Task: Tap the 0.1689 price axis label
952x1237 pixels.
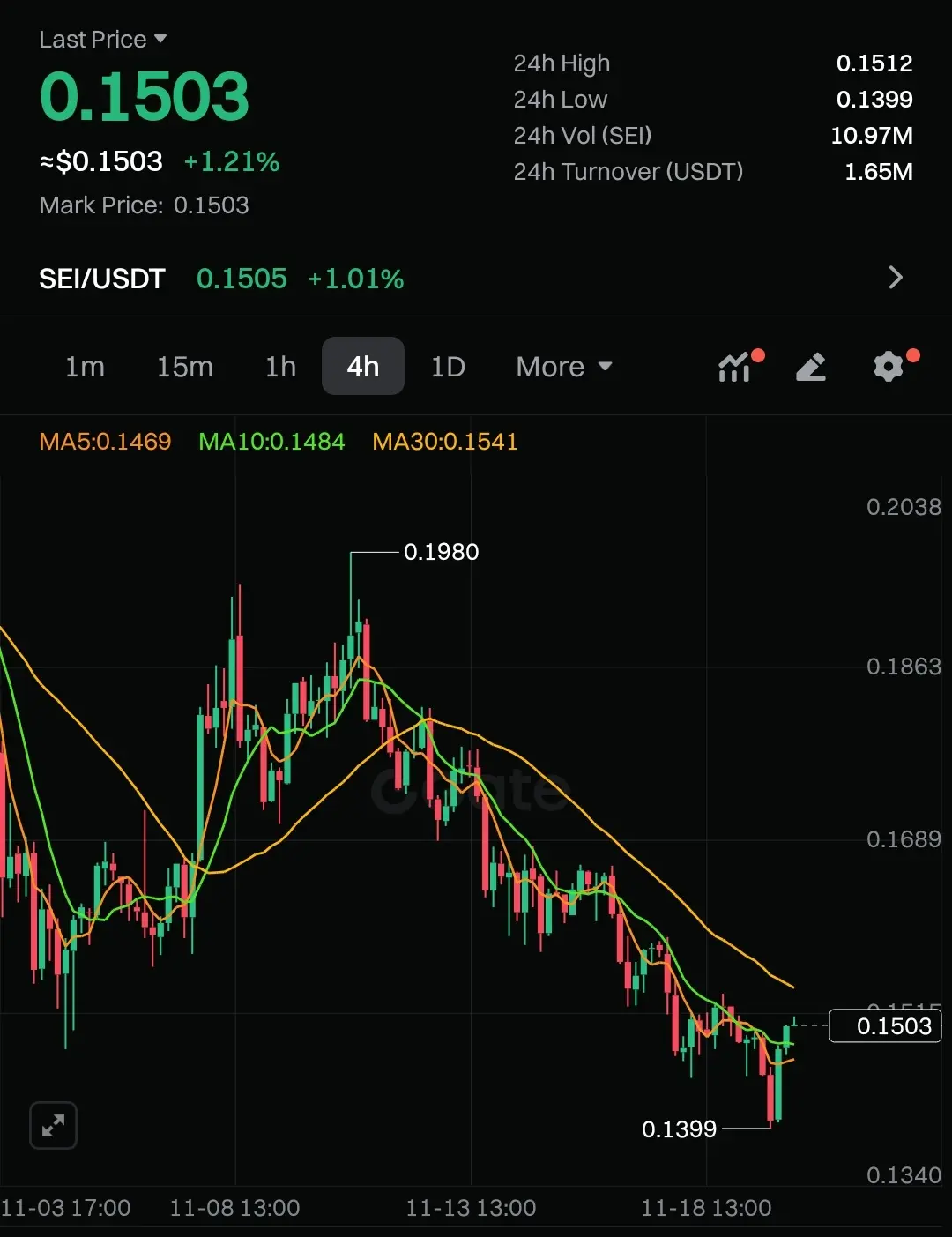Action: 904,839
